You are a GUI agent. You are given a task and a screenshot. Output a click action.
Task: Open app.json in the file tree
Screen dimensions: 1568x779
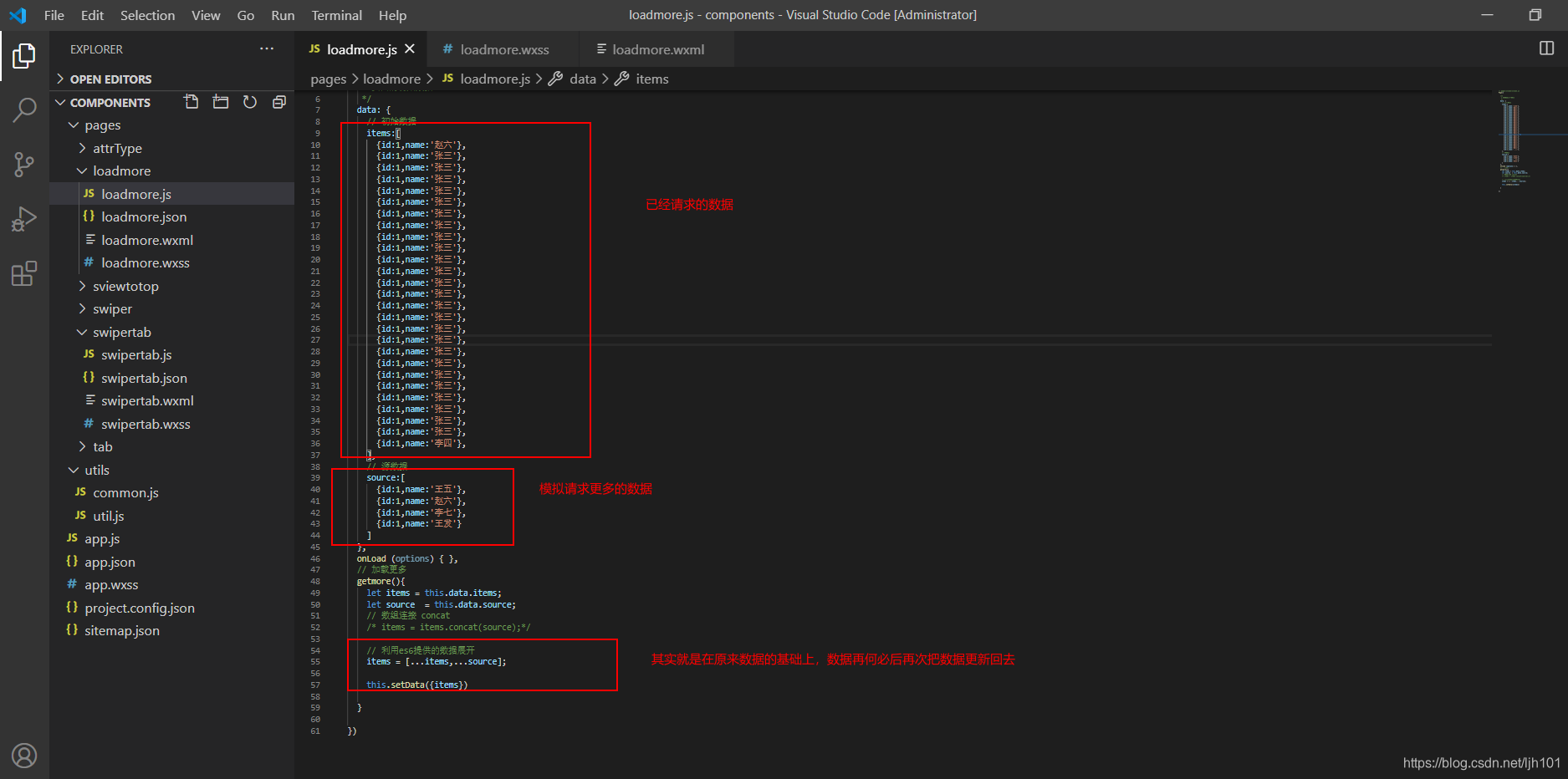click(x=171, y=562)
